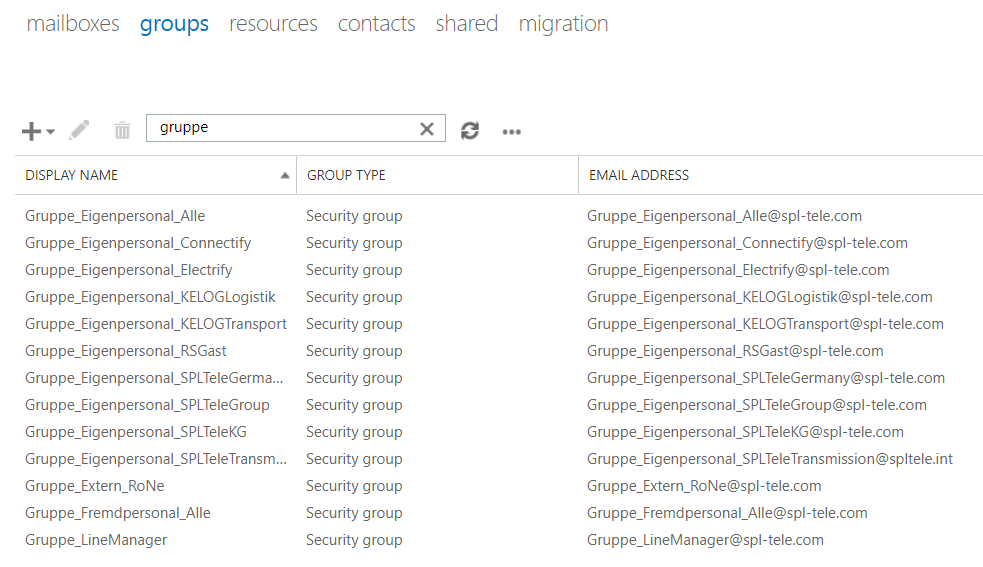
Task: Select the Gruppe_Eigenpersonal_RSGast row
Action: tap(499, 351)
